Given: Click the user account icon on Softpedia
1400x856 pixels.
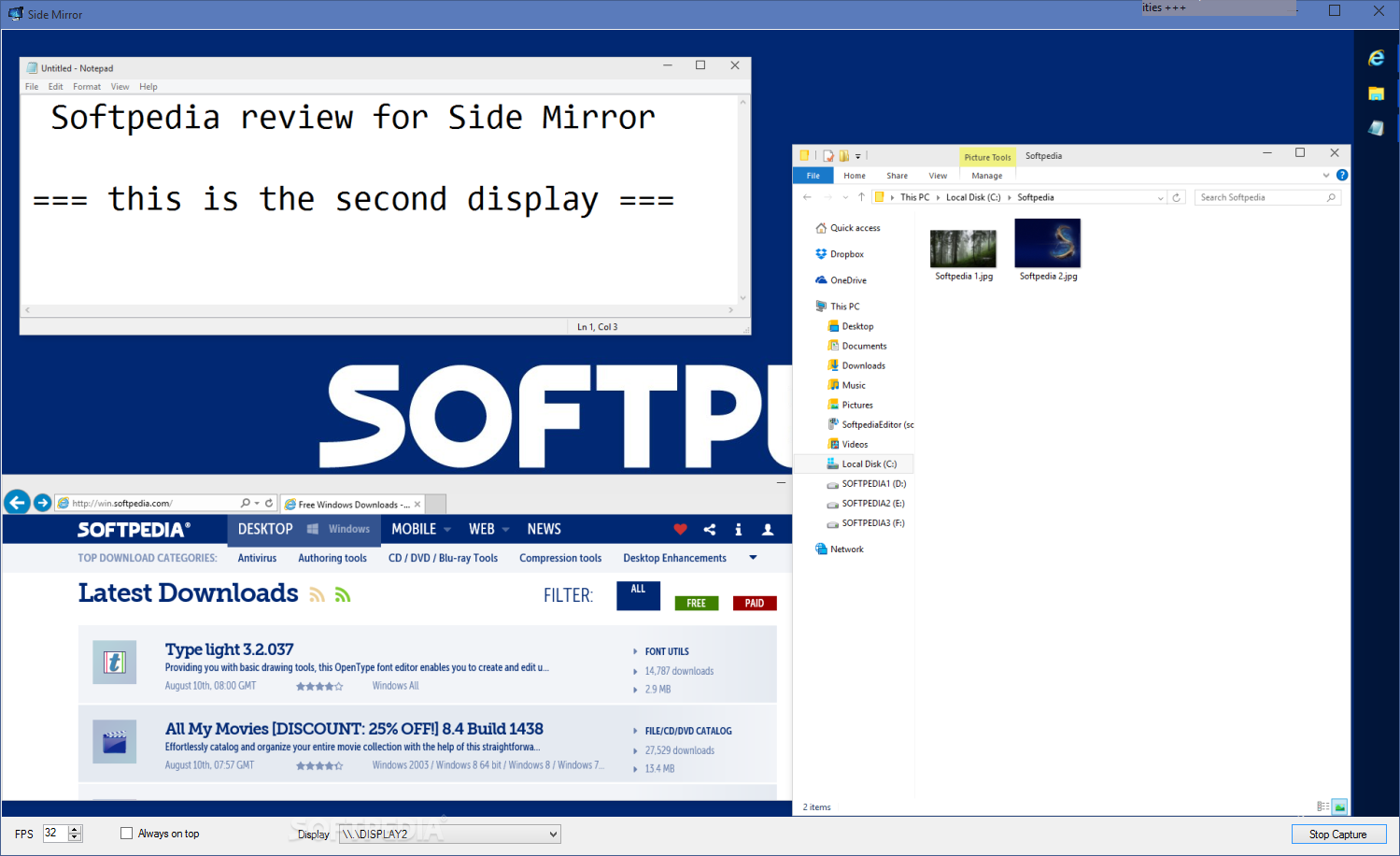Looking at the screenshot, I should (x=768, y=530).
